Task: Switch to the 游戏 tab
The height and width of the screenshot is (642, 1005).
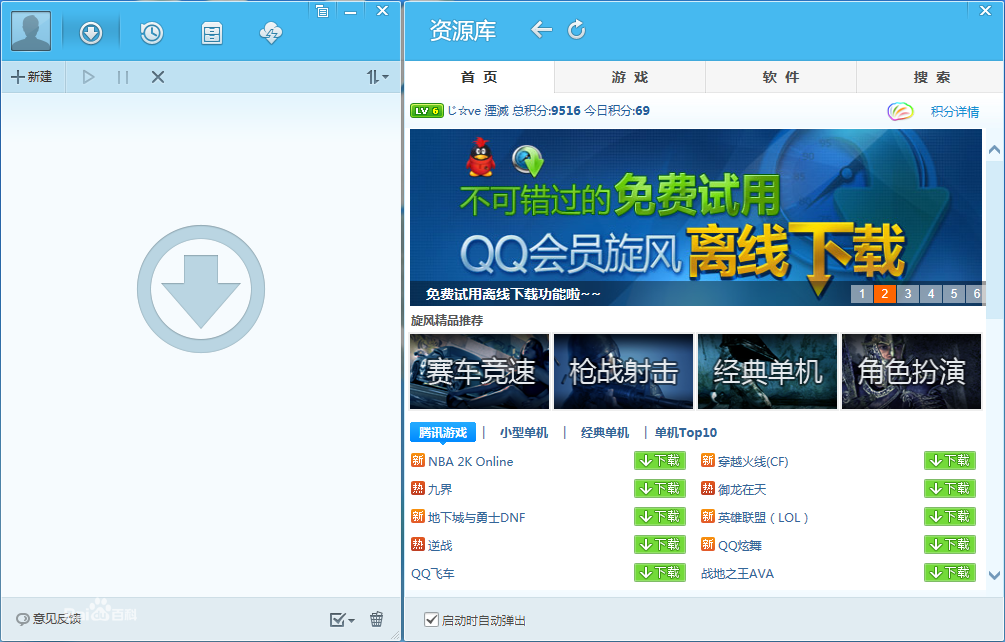Action: [630, 77]
